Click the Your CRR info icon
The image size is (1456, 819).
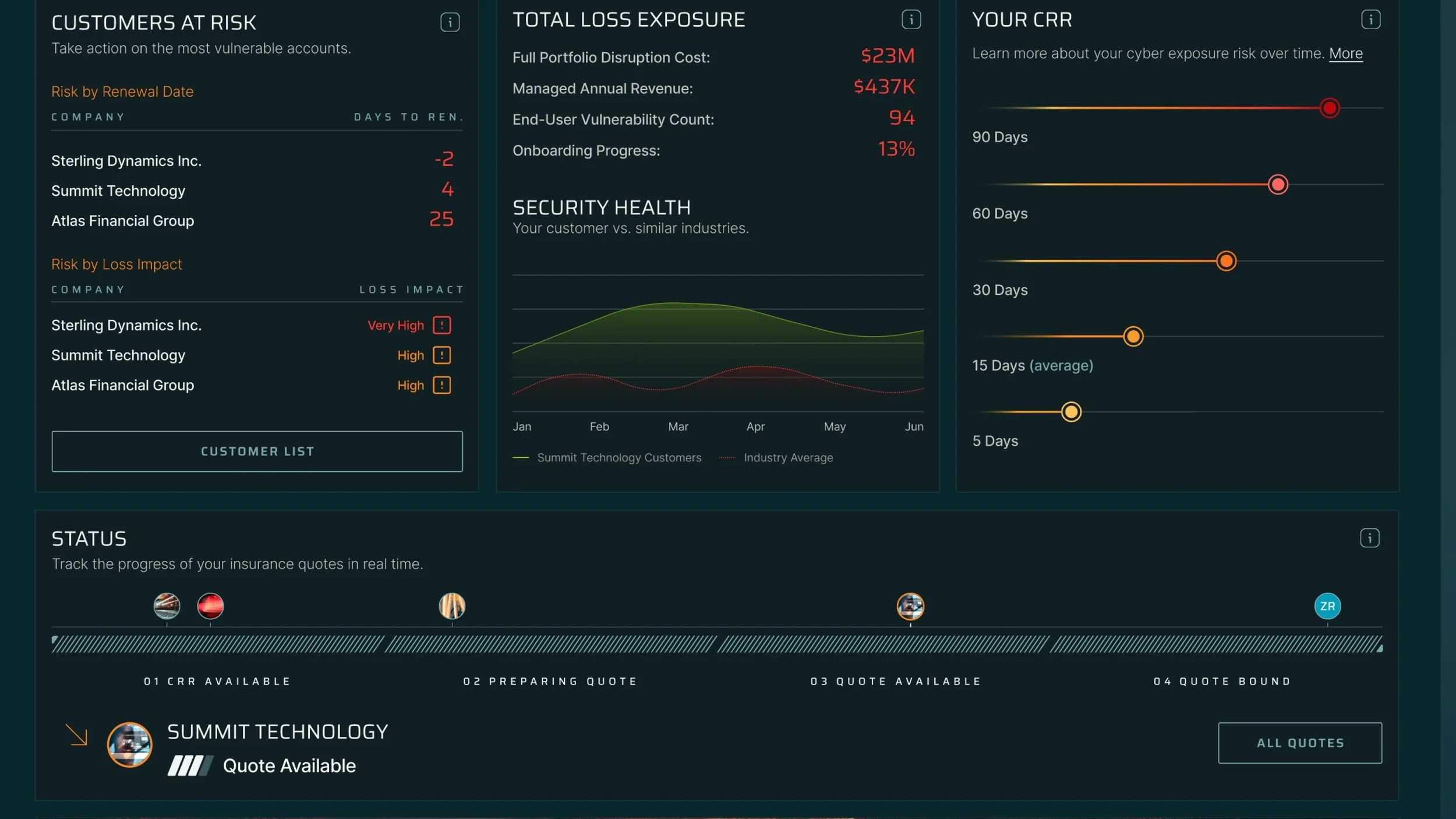(x=1370, y=20)
